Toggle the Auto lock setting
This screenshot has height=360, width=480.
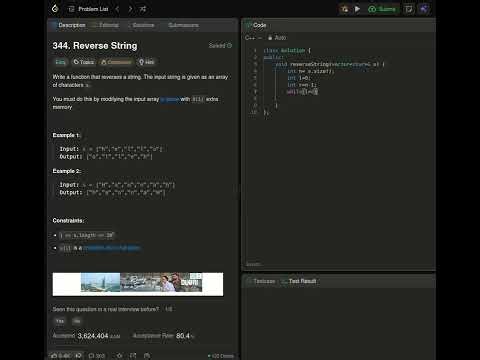(277, 38)
